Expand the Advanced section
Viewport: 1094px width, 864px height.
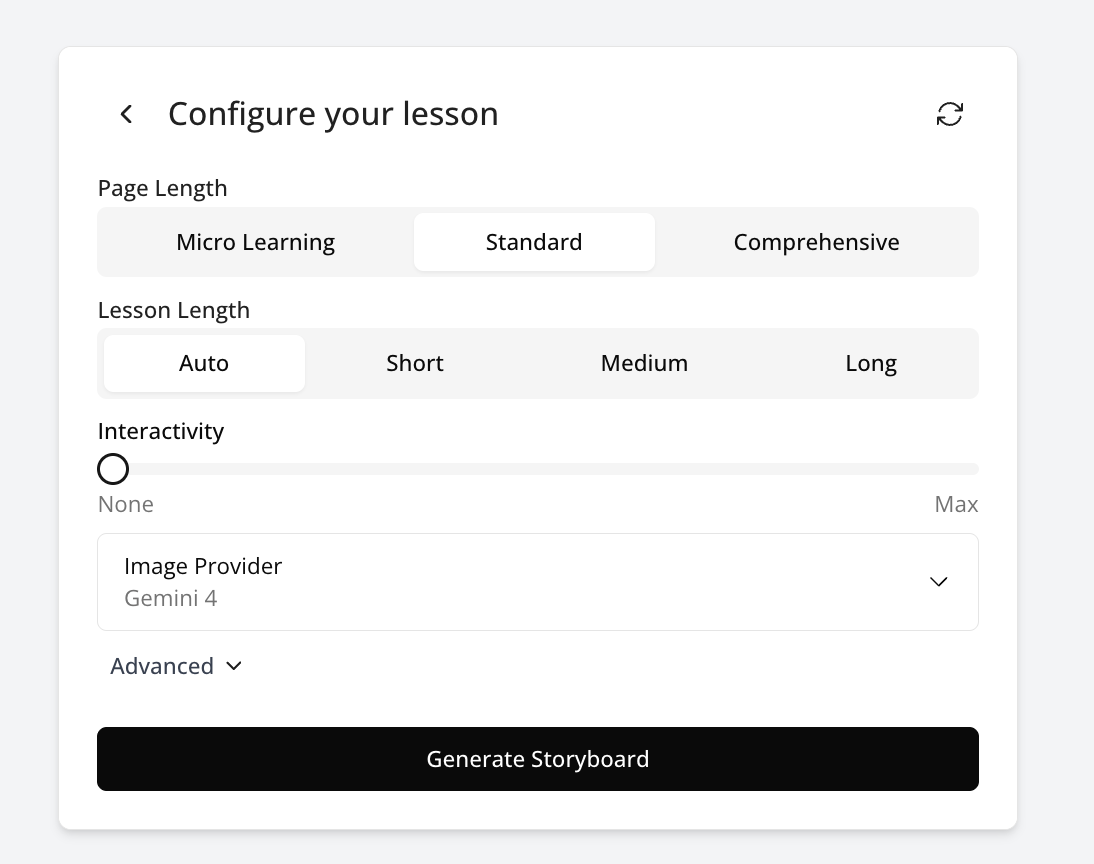(163, 666)
